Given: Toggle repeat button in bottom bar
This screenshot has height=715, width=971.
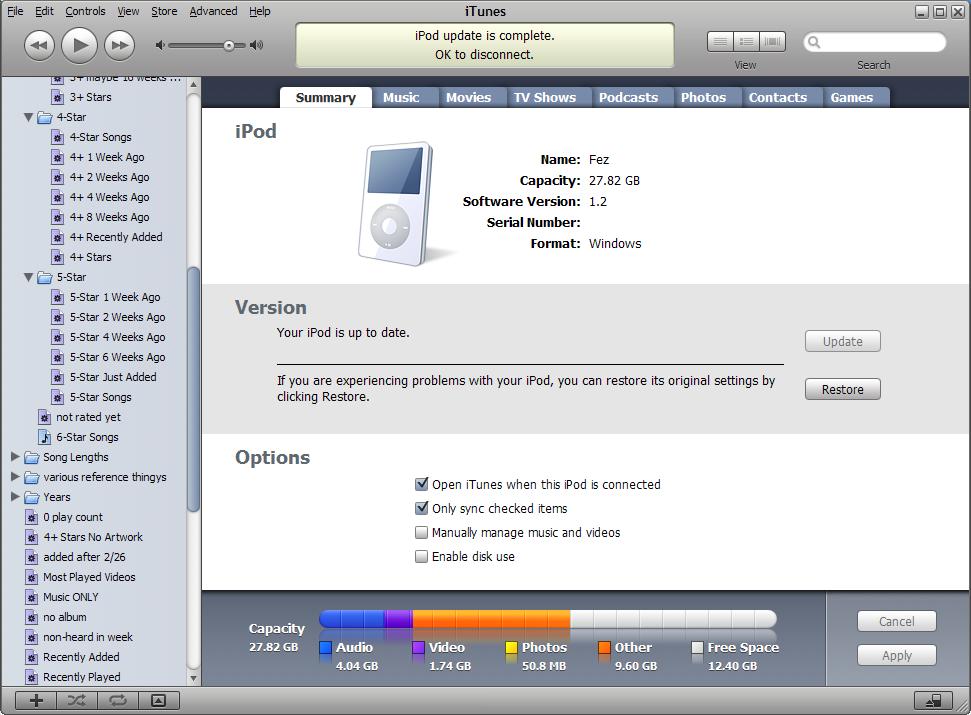Looking at the screenshot, I should coord(118,700).
